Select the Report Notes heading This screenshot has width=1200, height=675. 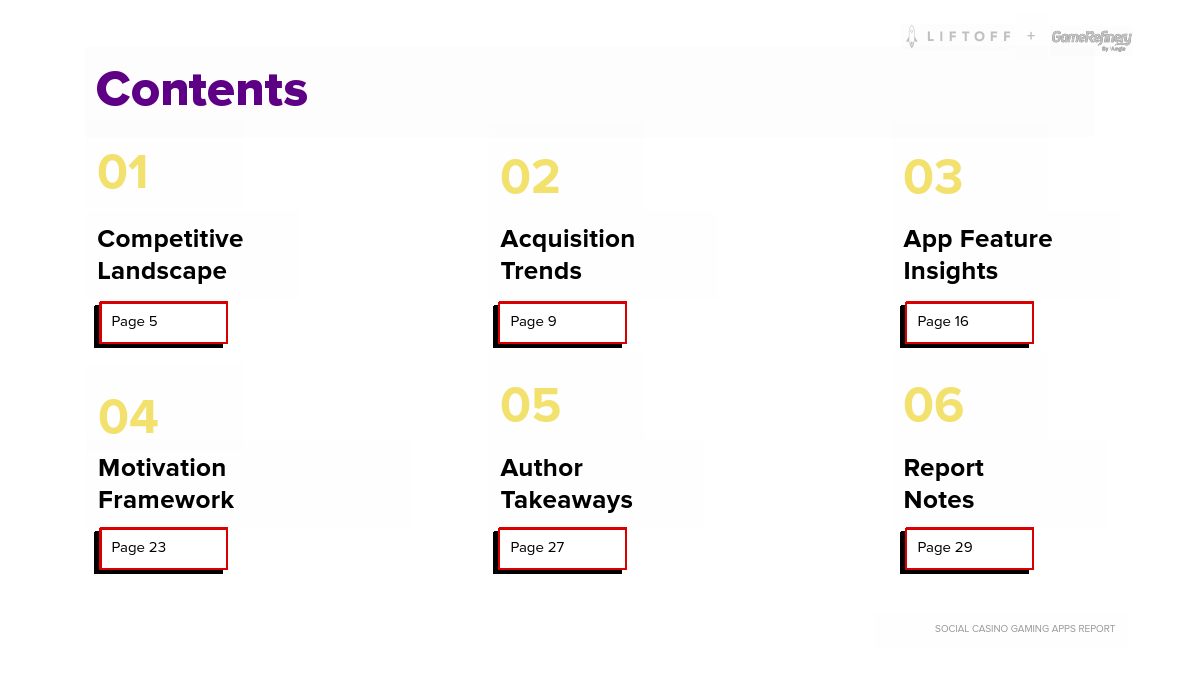point(943,484)
